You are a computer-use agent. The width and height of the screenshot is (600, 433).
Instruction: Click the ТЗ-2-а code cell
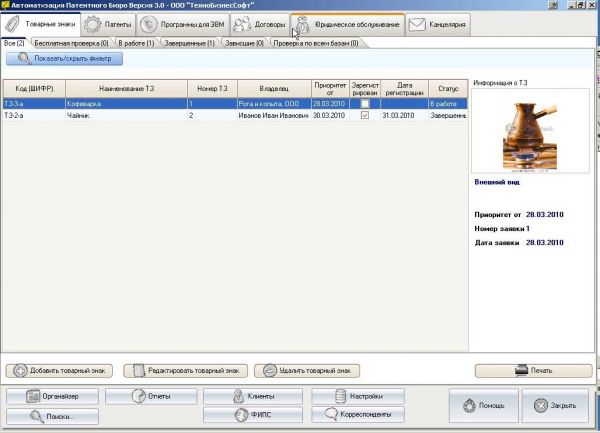[x=34, y=115]
